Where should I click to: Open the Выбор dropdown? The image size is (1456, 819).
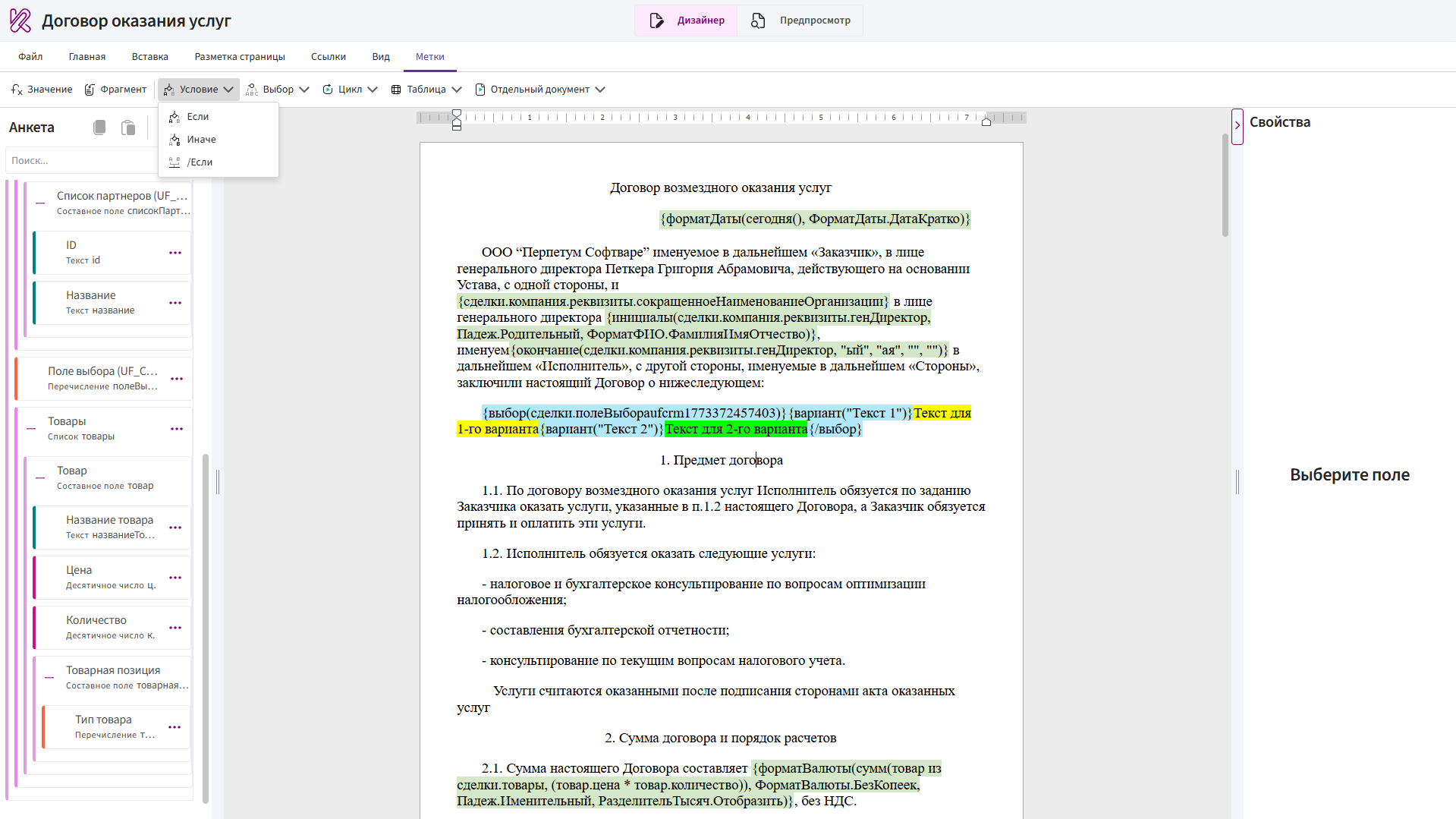tap(278, 90)
